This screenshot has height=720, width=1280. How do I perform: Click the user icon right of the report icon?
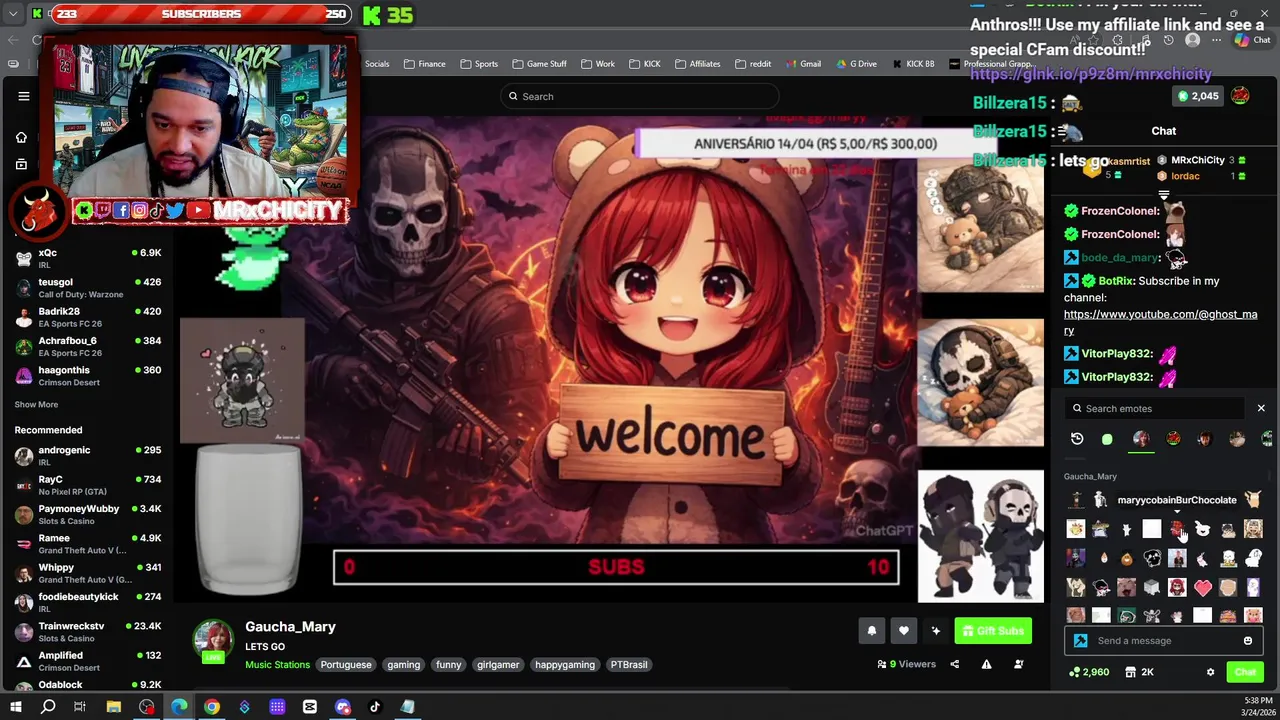1018,664
